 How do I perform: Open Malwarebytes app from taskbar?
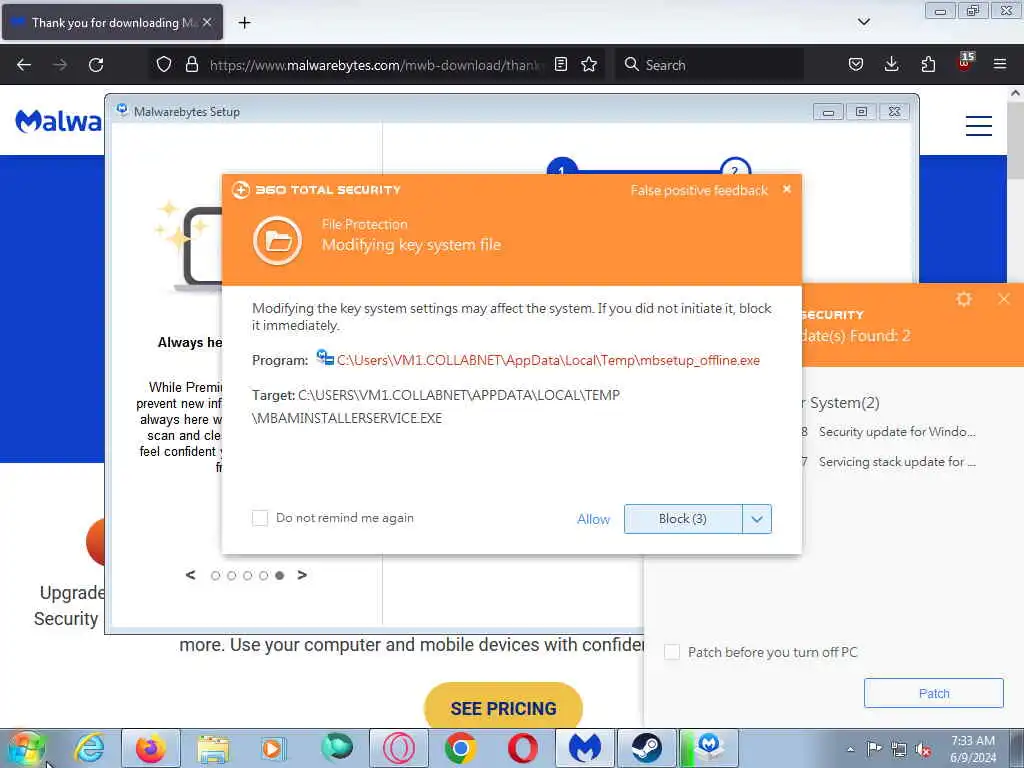(x=584, y=748)
